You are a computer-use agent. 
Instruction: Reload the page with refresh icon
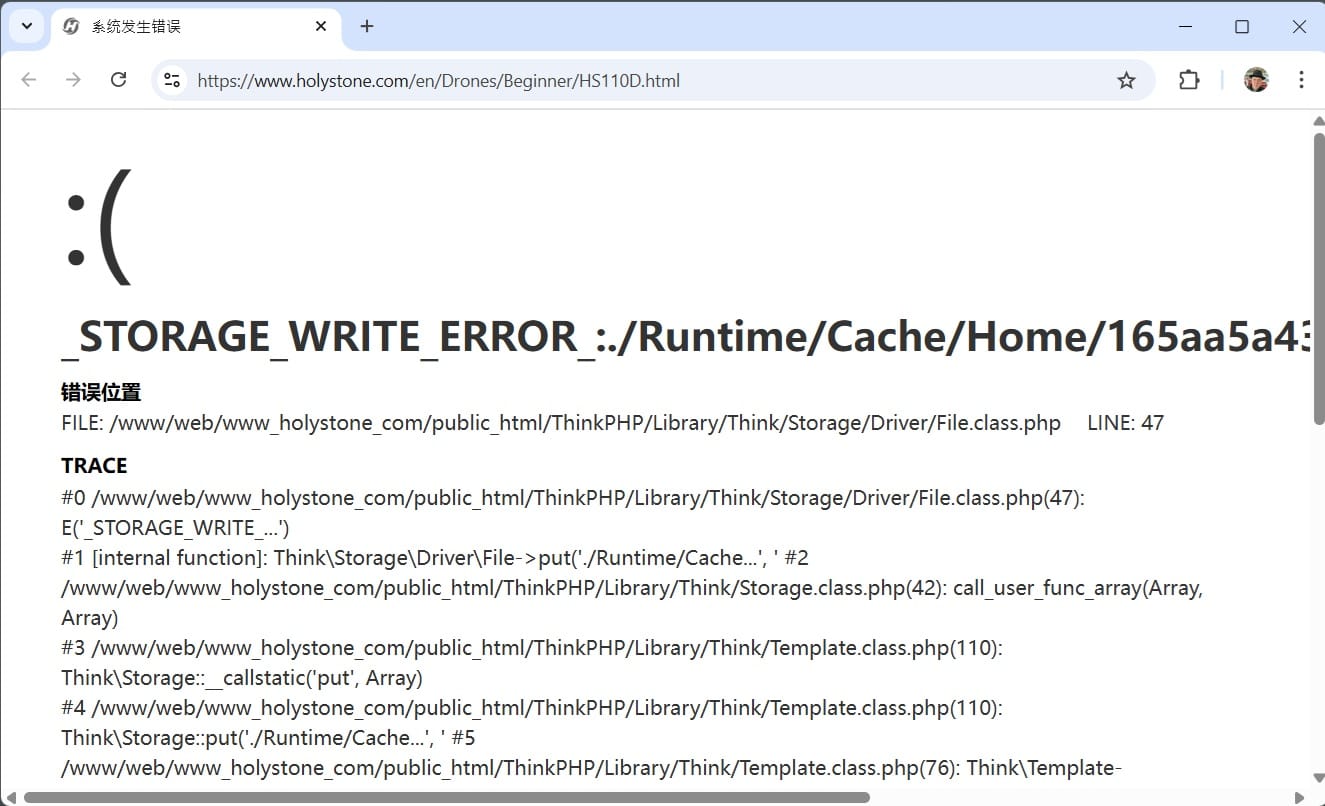[118, 80]
